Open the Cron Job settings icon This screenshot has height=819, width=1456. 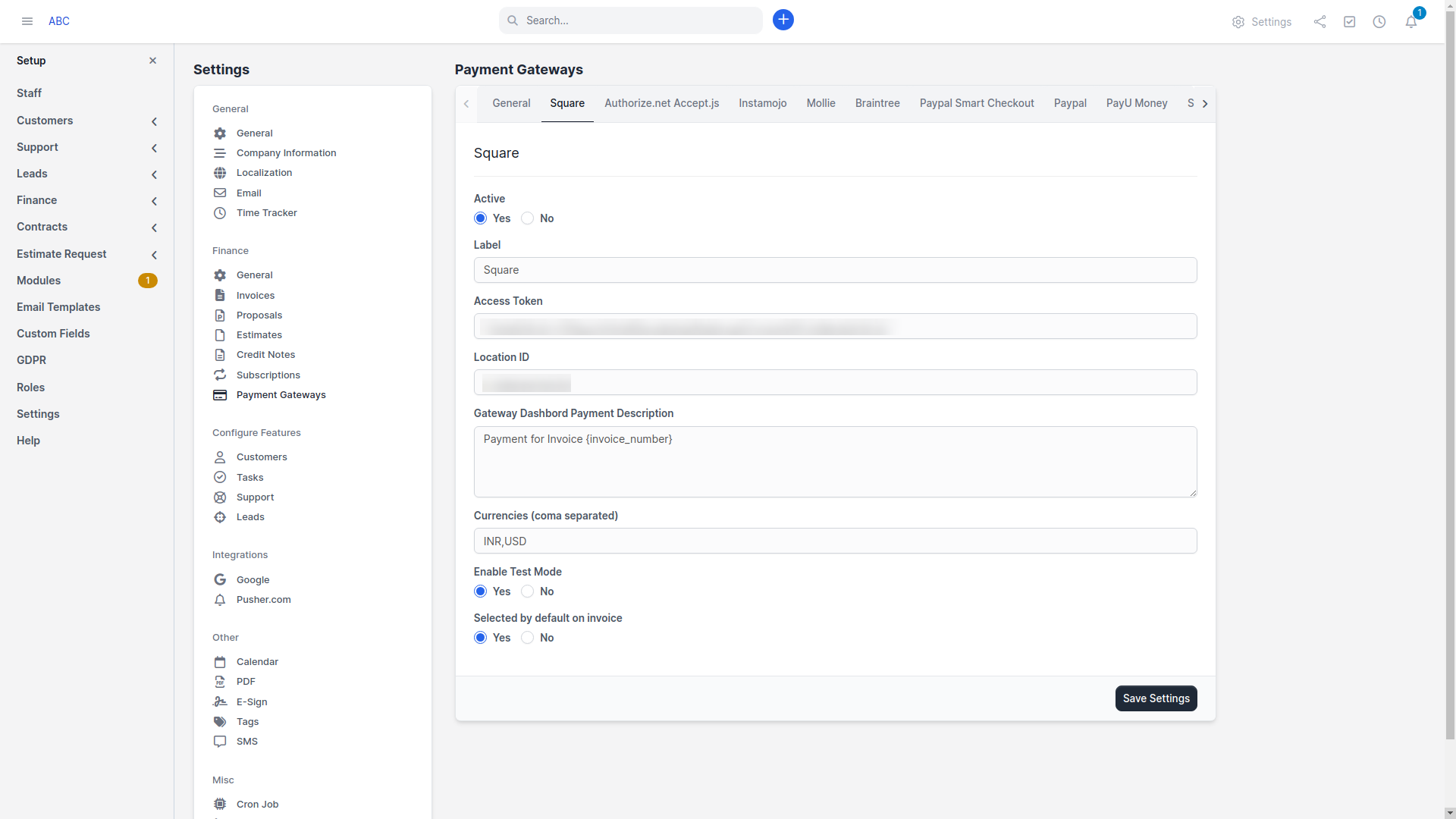(220, 804)
